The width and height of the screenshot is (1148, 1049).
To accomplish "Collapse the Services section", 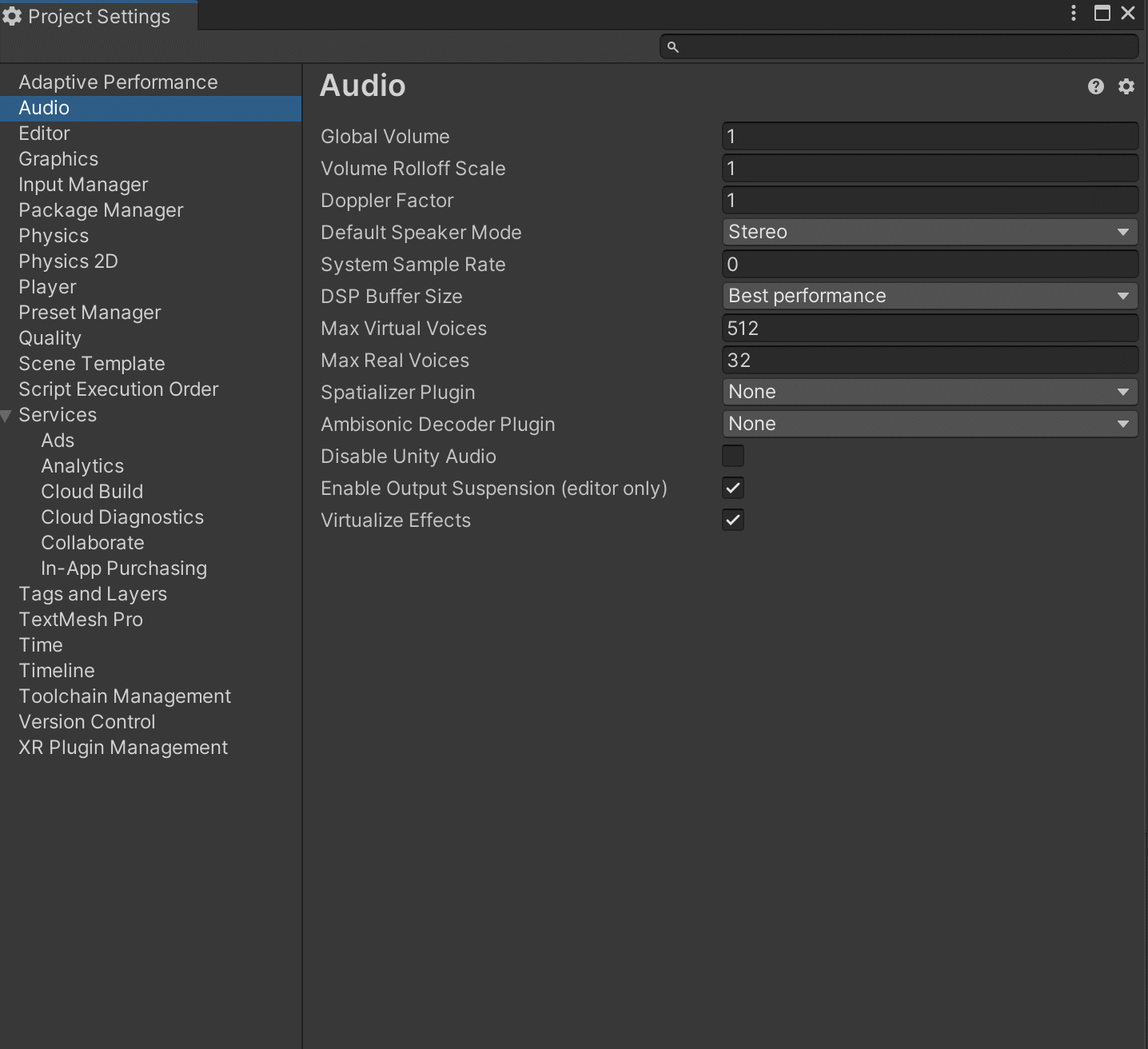I will pyautogui.click(x=6, y=415).
